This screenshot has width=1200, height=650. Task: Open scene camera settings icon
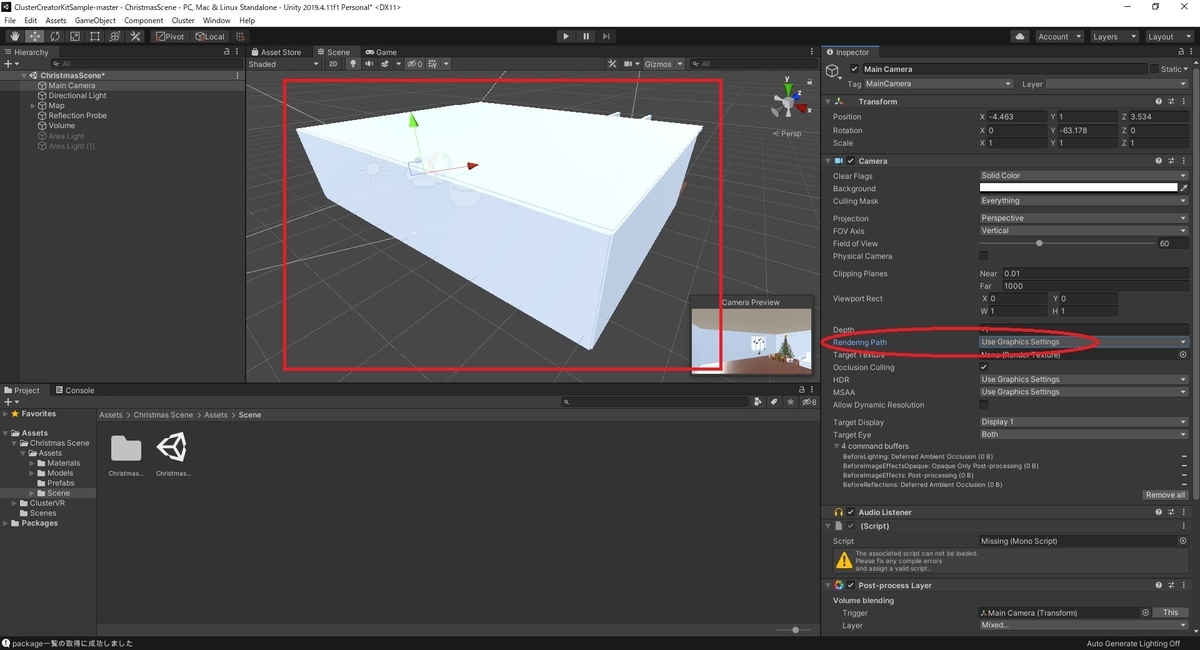pyautogui.click(x=629, y=64)
